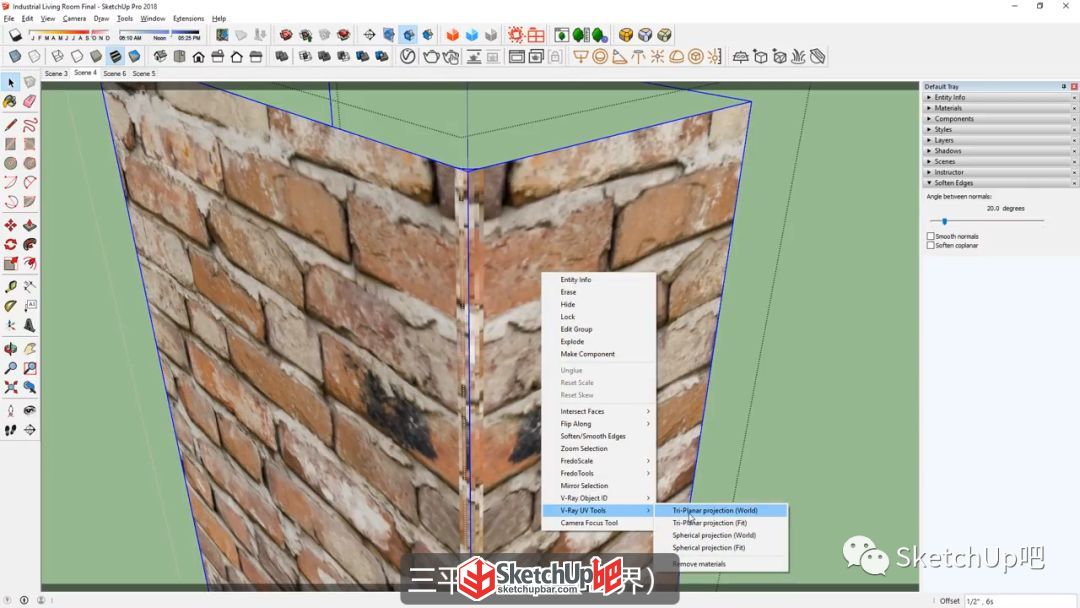Expand Entity Info tray panel
This screenshot has height=608, width=1080.
pyautogui.click(x=1000, y=97)
